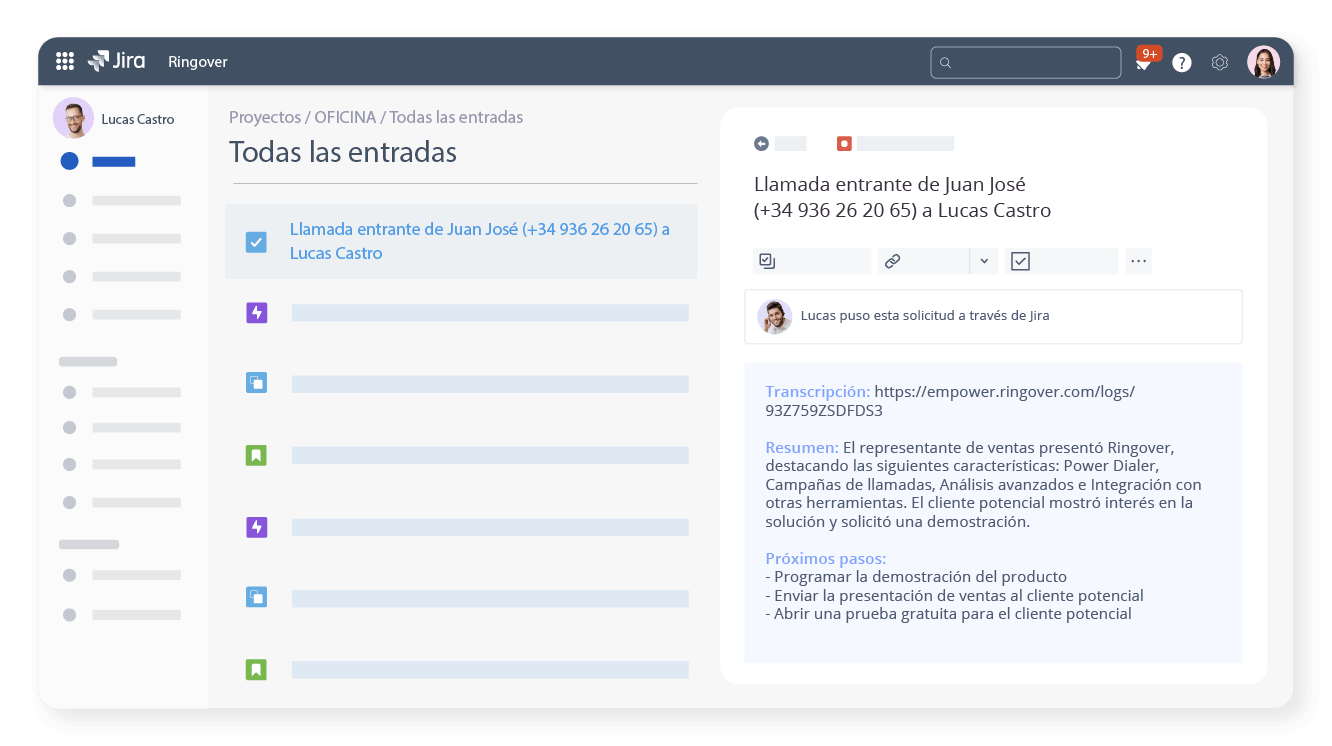Image resolution: width=1332 pixels, height=746 pixels.
Task: Open Jira settings via the gear icon
Action: point(1219,62)
